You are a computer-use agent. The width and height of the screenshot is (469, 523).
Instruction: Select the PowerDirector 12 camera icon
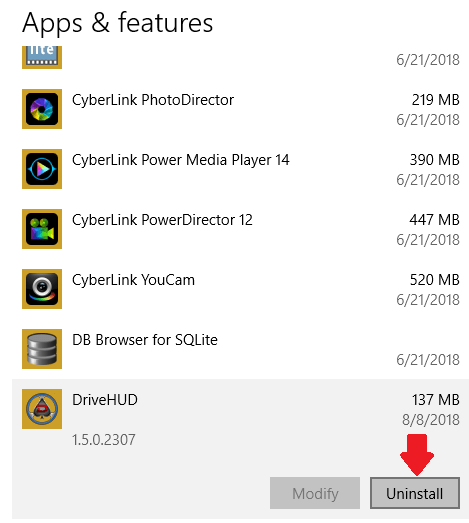pyautogui.click(x=42, y=229)
